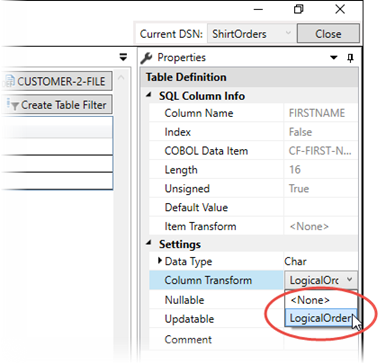Select the CUSTOMER-2-FILE table button
Screen dimensions: 386x364
[x=57, y=81]
